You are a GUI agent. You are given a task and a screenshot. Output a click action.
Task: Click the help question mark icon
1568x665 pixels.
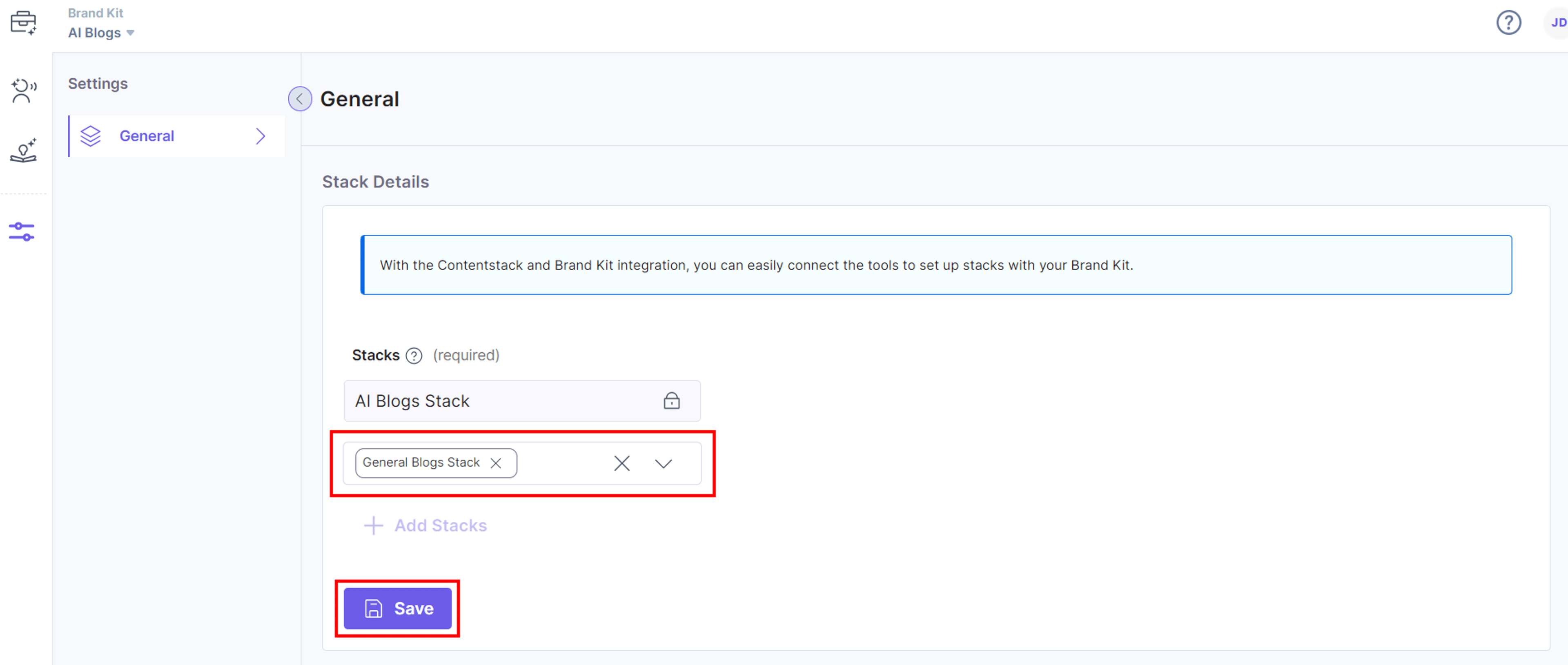[1508, 23]
